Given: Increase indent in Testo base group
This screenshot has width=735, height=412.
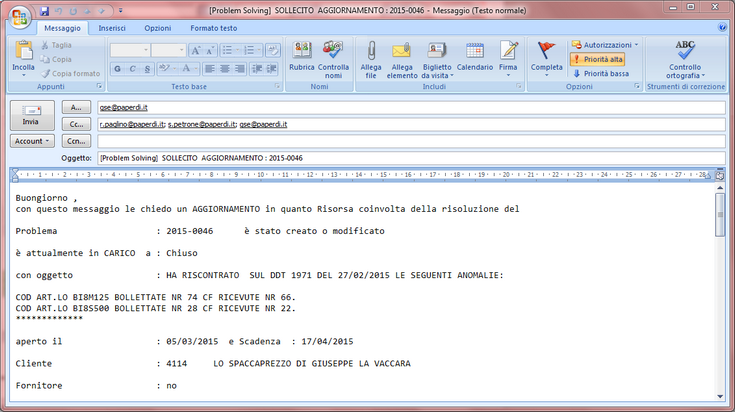Looking at the screenshot, I should click(272, 69).
